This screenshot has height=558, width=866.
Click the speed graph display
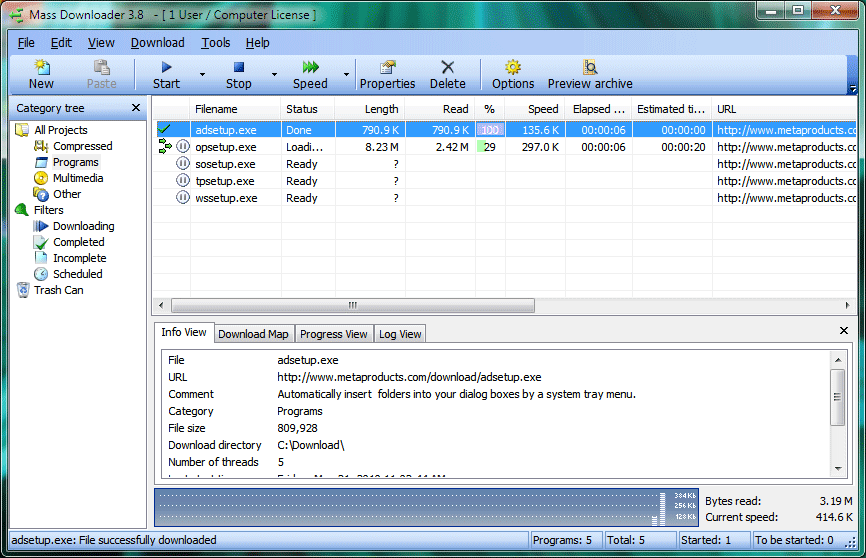tap(426, 507)
